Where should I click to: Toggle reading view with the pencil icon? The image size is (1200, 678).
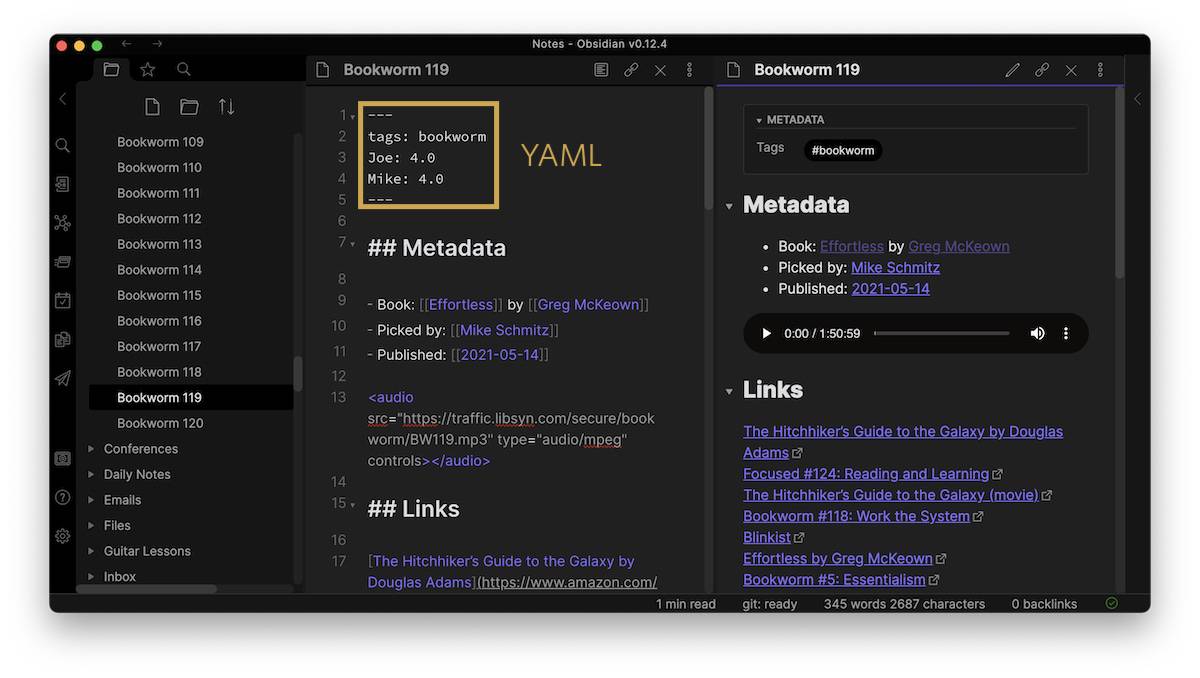click(1012, 70)
